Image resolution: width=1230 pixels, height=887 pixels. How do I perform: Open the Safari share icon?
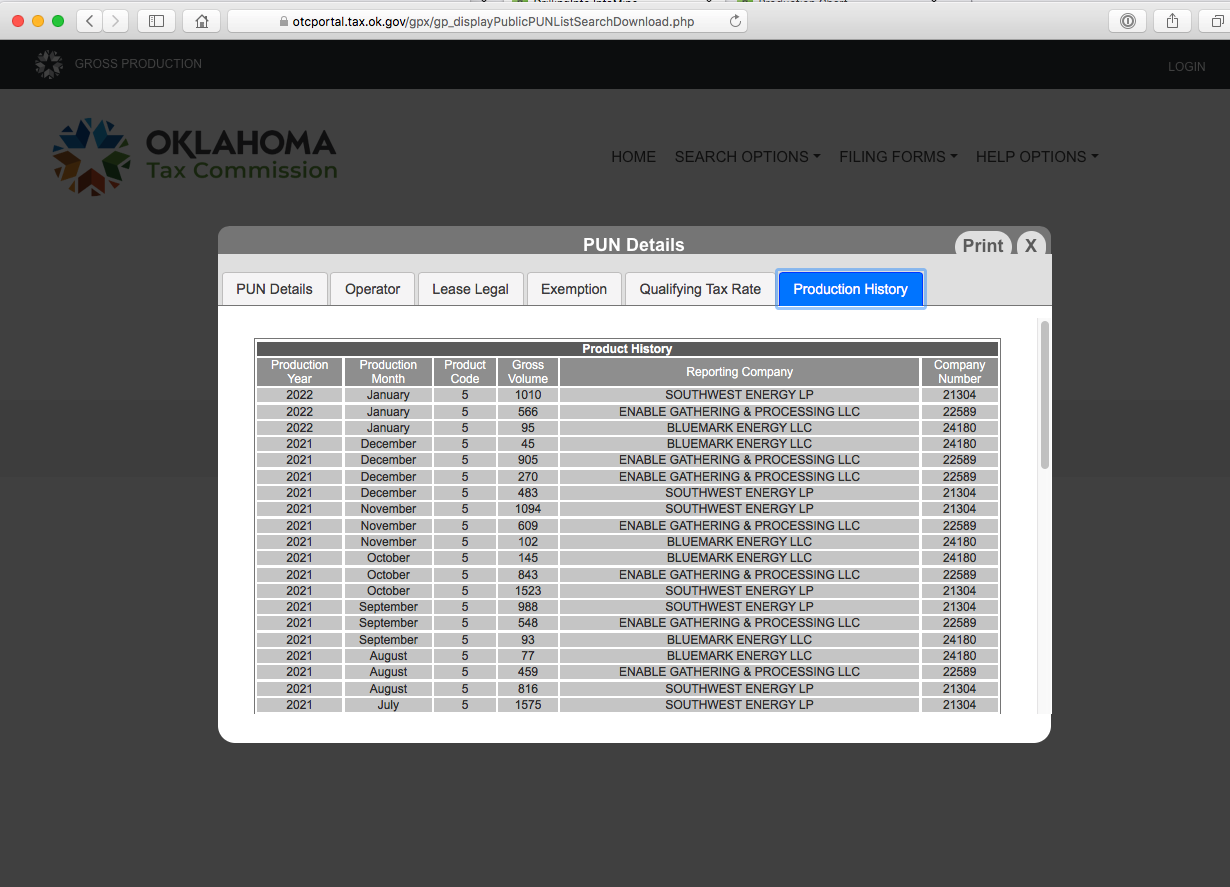tap(1173, 21)
